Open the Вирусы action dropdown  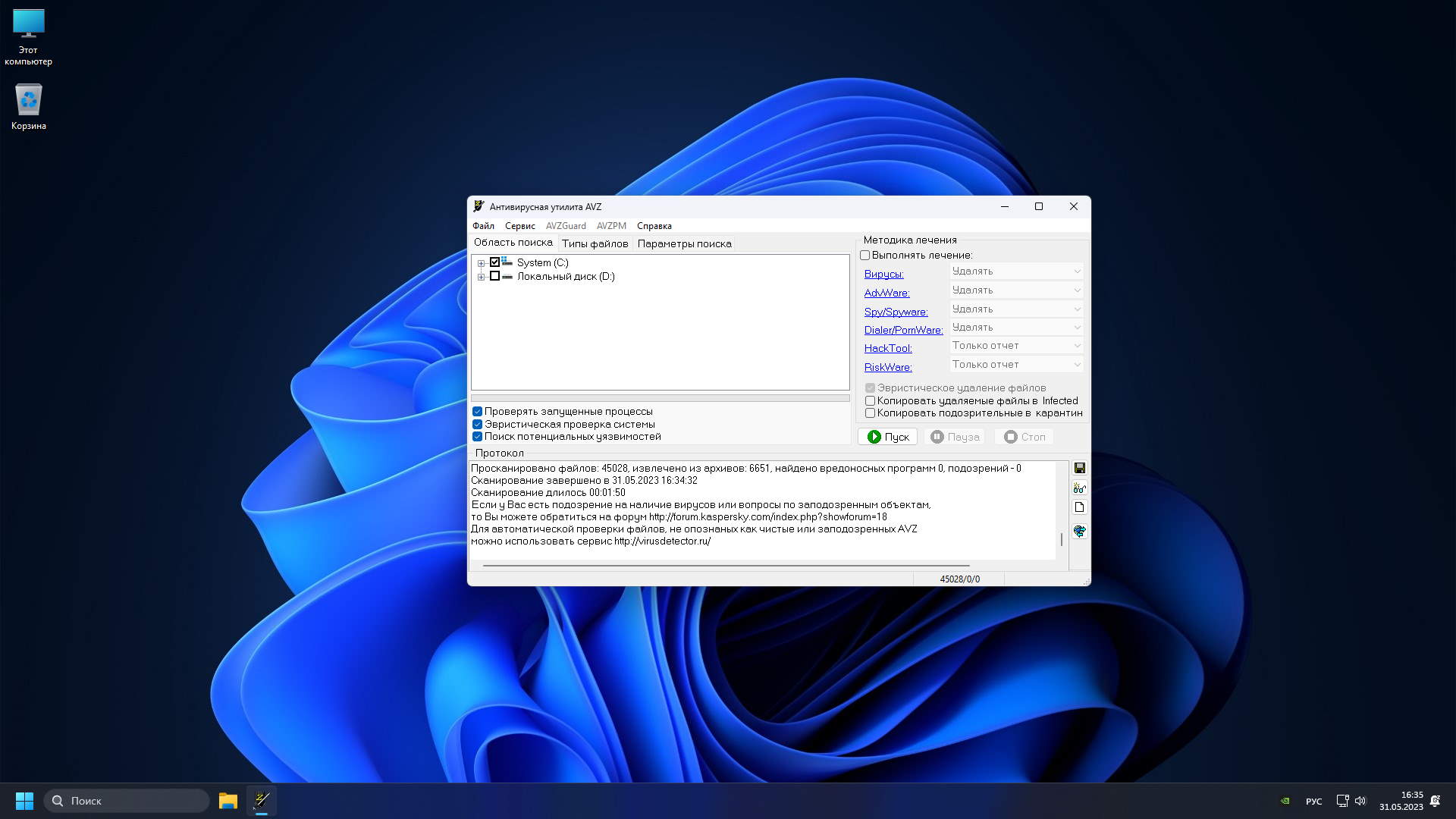[x=1016, y=271]
